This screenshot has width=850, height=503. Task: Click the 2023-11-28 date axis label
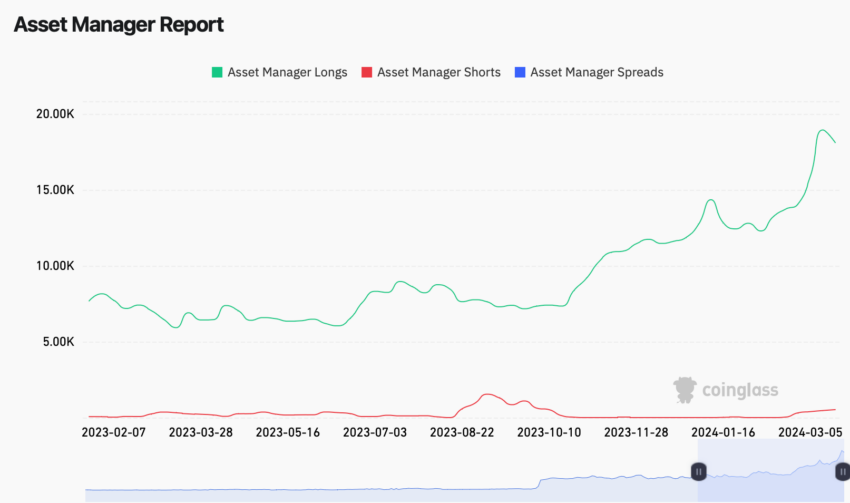pos(636,433)
